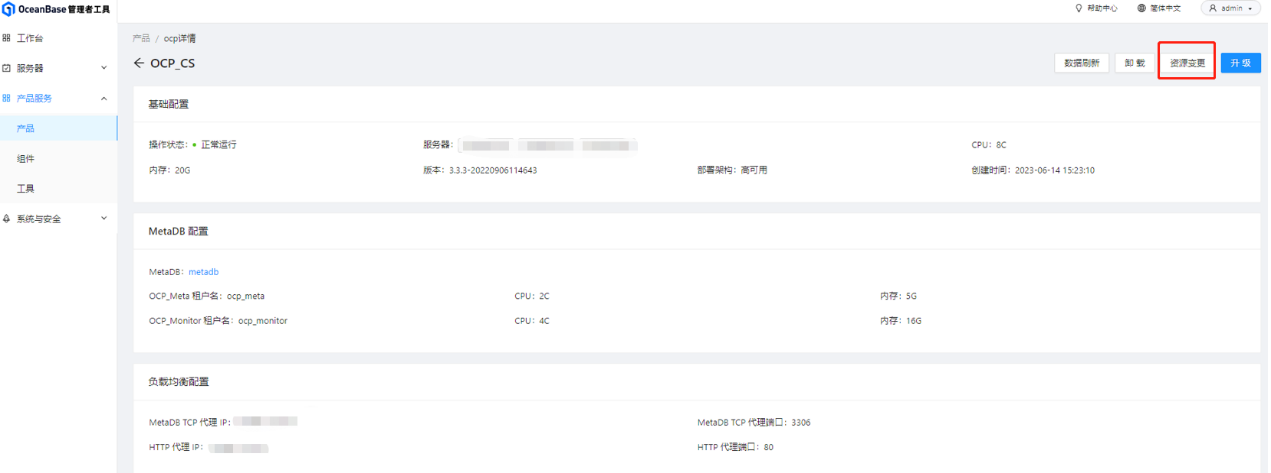Click HTTP 代理端口 80 text

(735, 447)
